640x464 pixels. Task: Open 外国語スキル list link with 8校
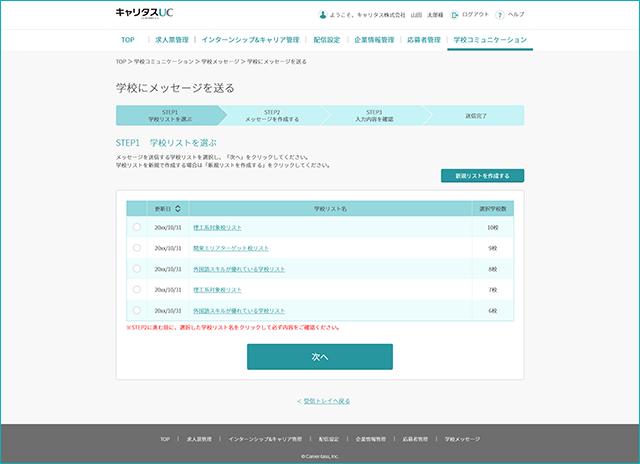click(239, 269)
